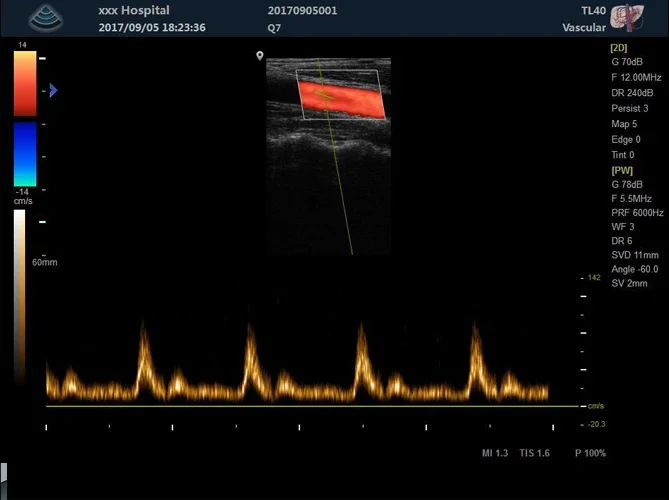Click the blue negative velocity color bar
The width and height of the screenshot is (669, 500).
(25, 153)
